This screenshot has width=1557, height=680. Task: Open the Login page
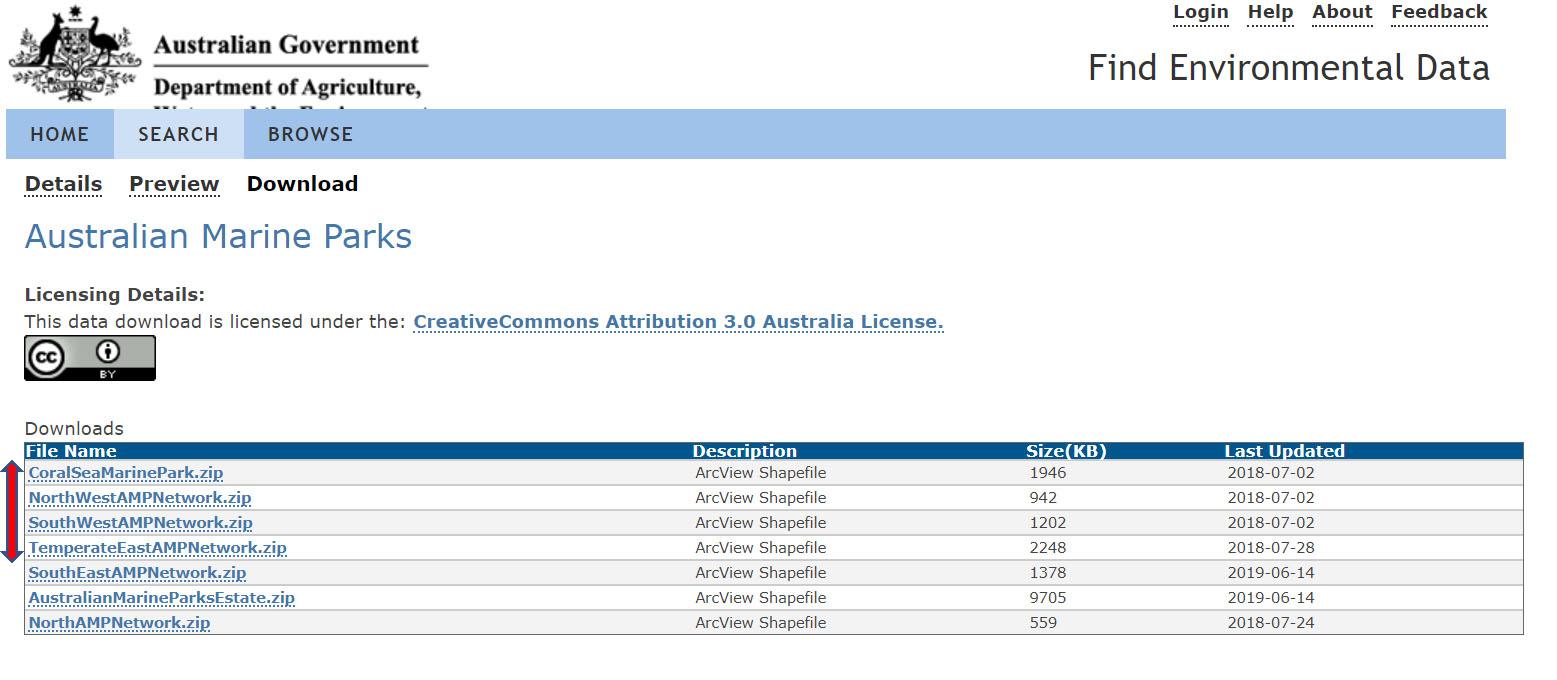point(1200,12)
